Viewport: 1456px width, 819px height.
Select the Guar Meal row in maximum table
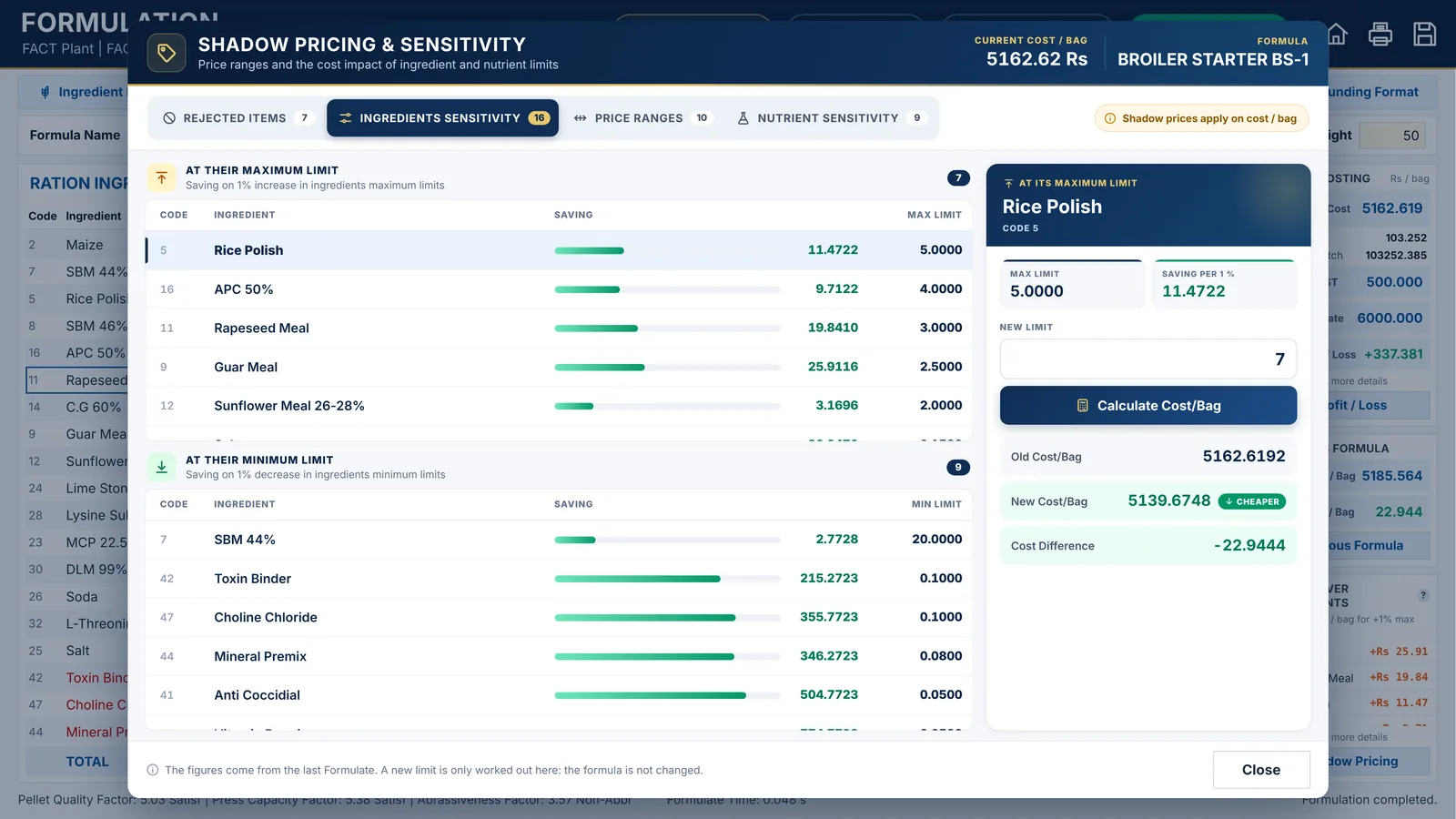click(559, 367)
